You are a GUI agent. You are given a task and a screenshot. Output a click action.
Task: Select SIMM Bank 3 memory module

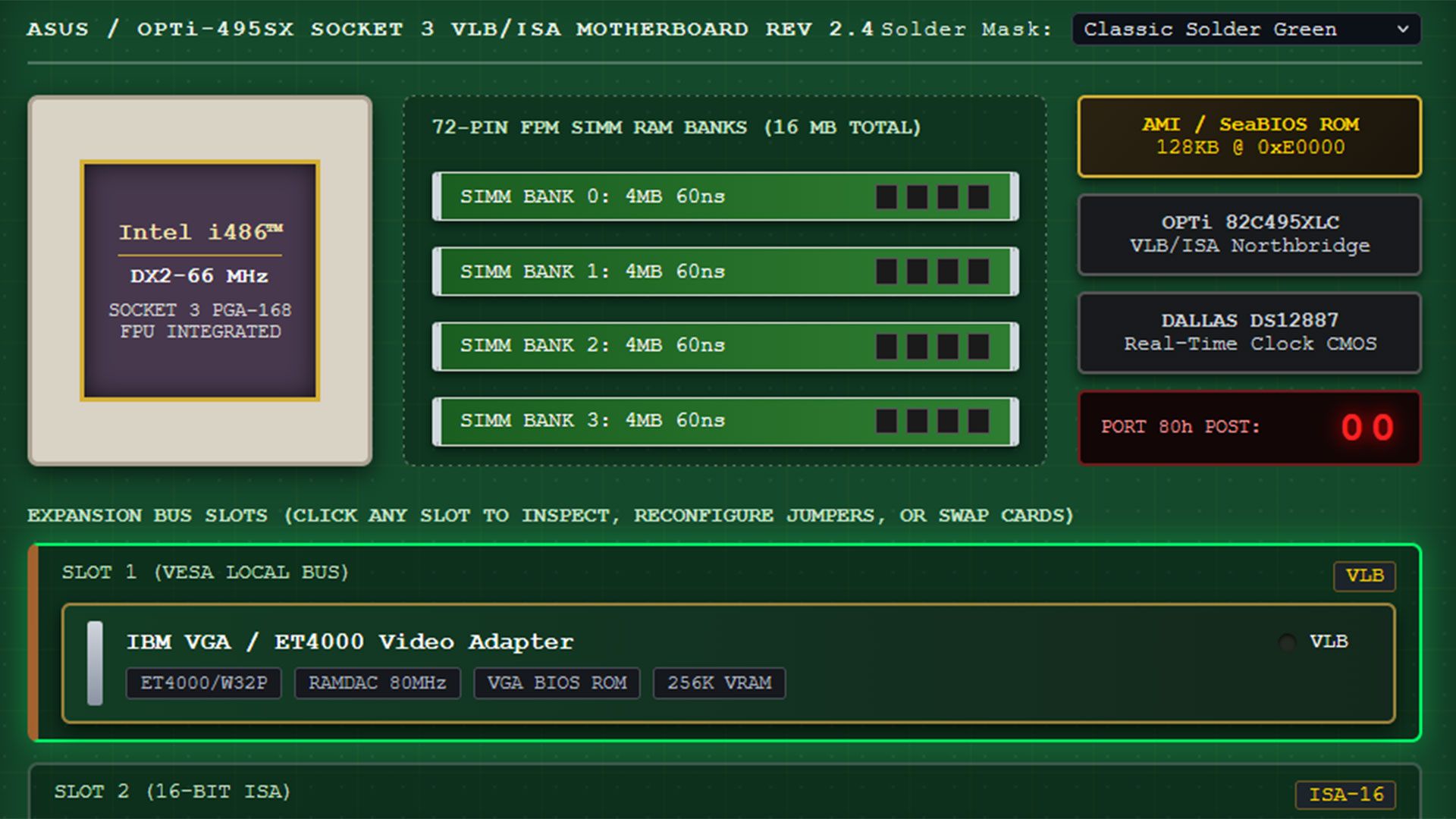(x=726, y=421)
